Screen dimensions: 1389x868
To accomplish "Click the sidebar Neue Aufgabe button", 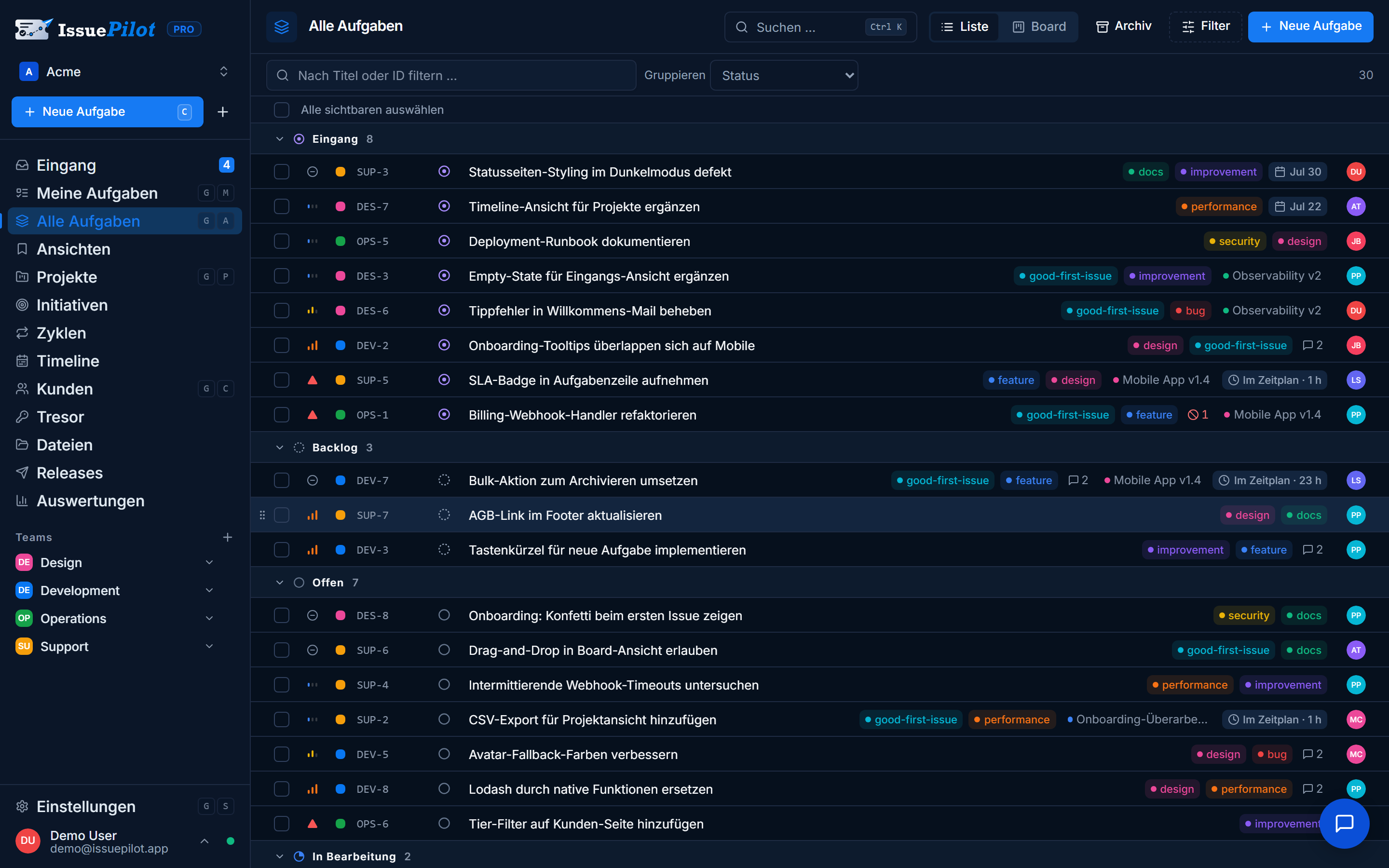I will pyautogui.click(x=108, y=112).
